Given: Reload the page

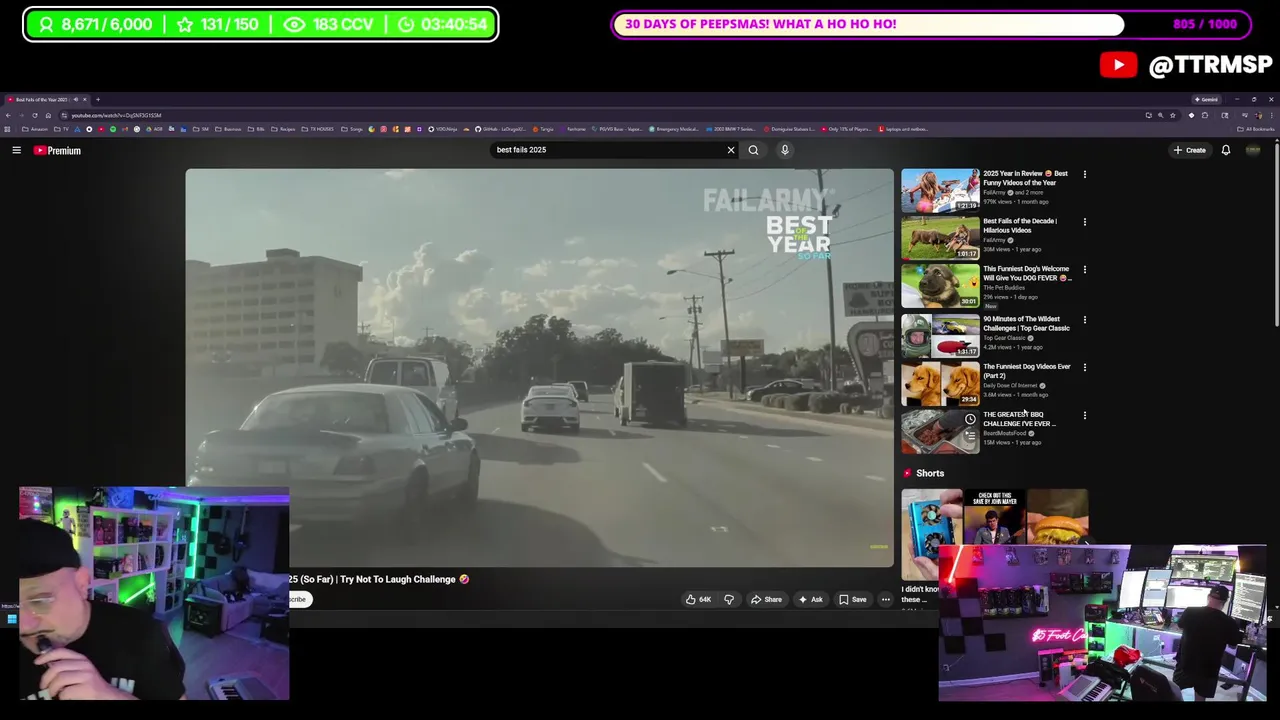Looking at the screenshot, I should click(35, 115).
